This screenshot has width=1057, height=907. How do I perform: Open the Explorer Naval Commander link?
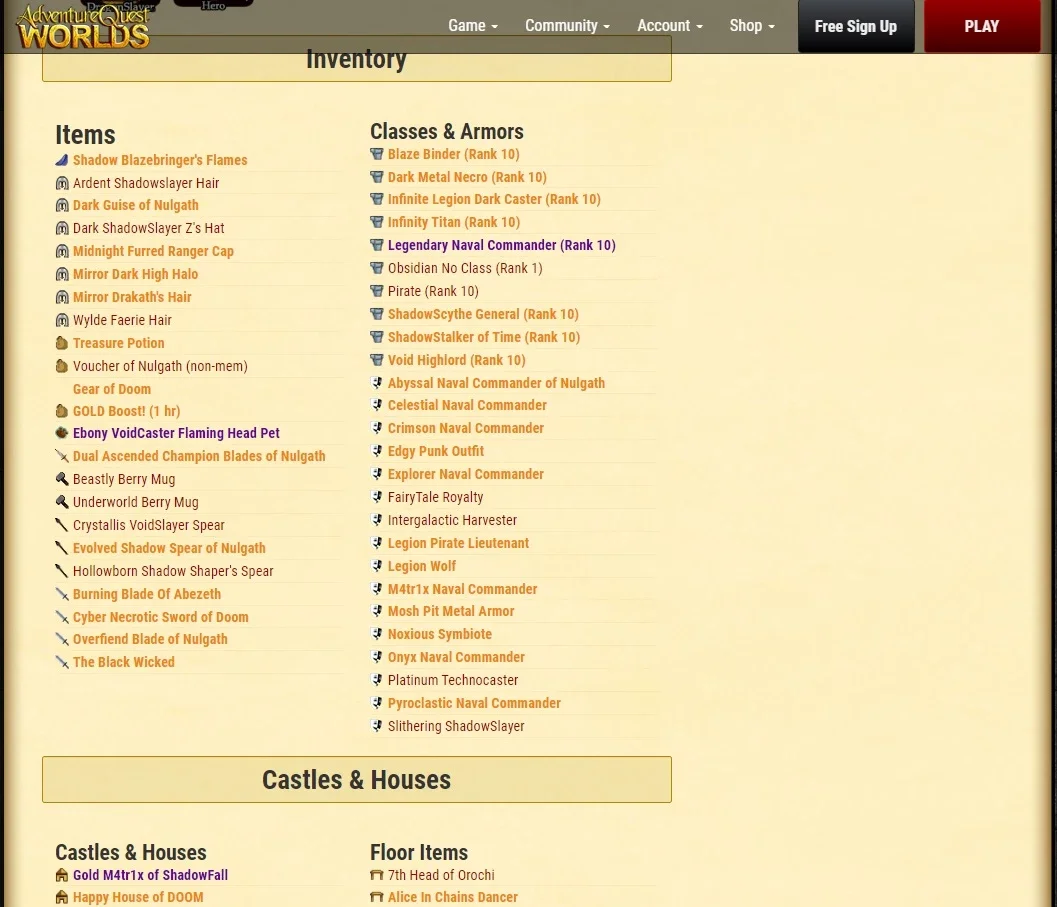click(x=466, y=474)
